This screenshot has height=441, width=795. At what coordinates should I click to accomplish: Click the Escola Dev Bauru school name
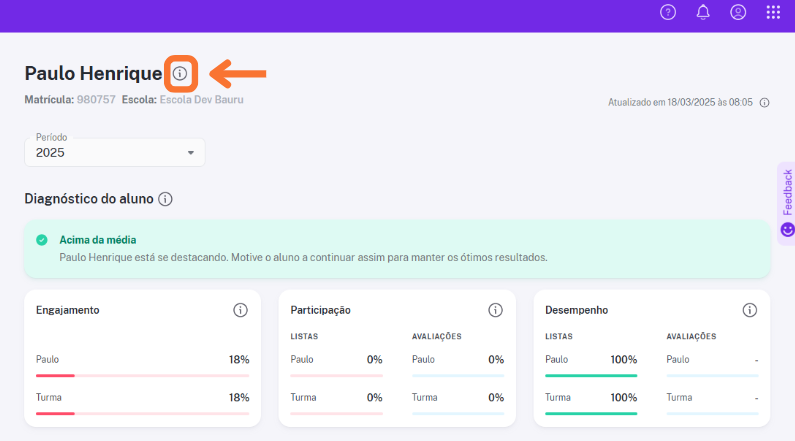pos(201,100)
